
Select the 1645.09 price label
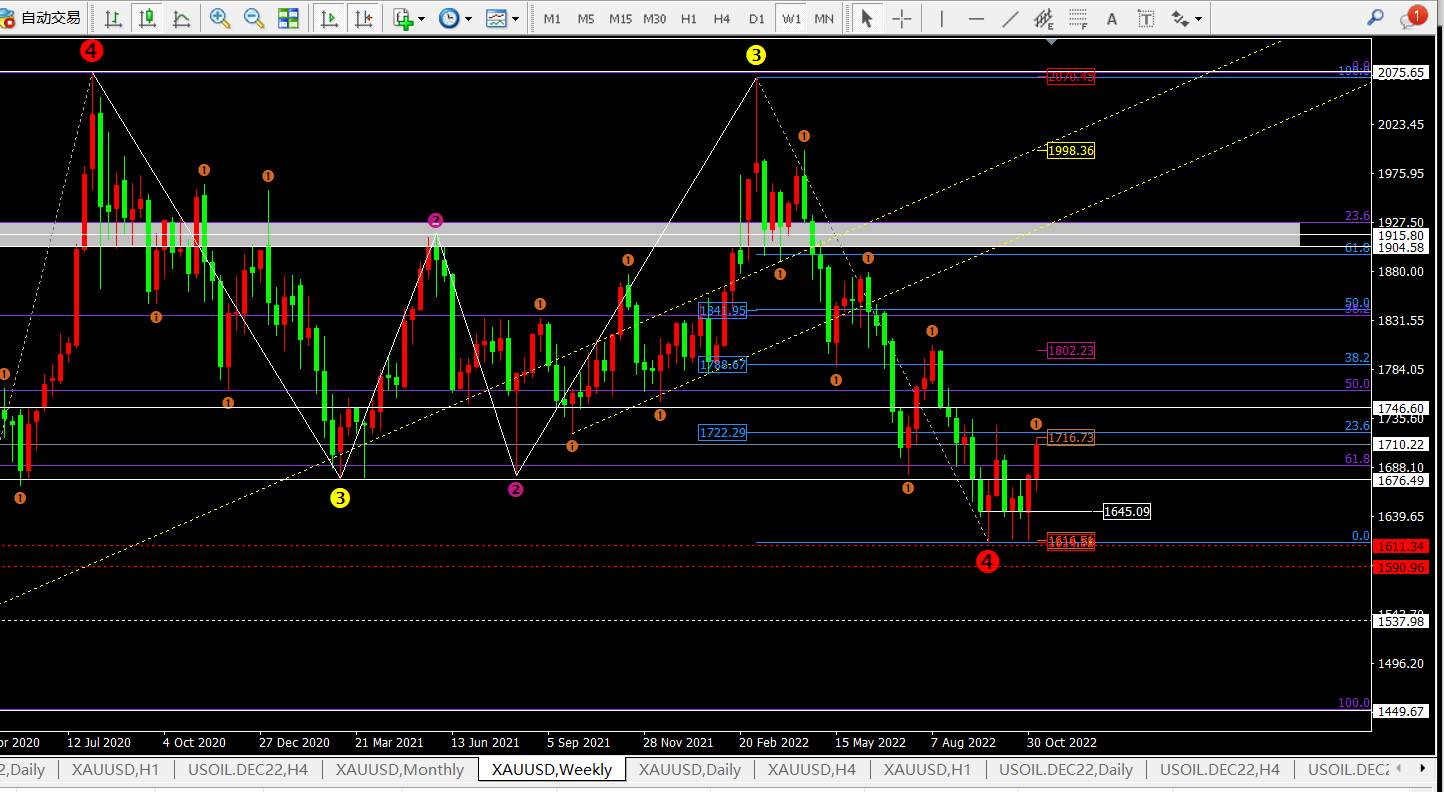point(1126,512)
